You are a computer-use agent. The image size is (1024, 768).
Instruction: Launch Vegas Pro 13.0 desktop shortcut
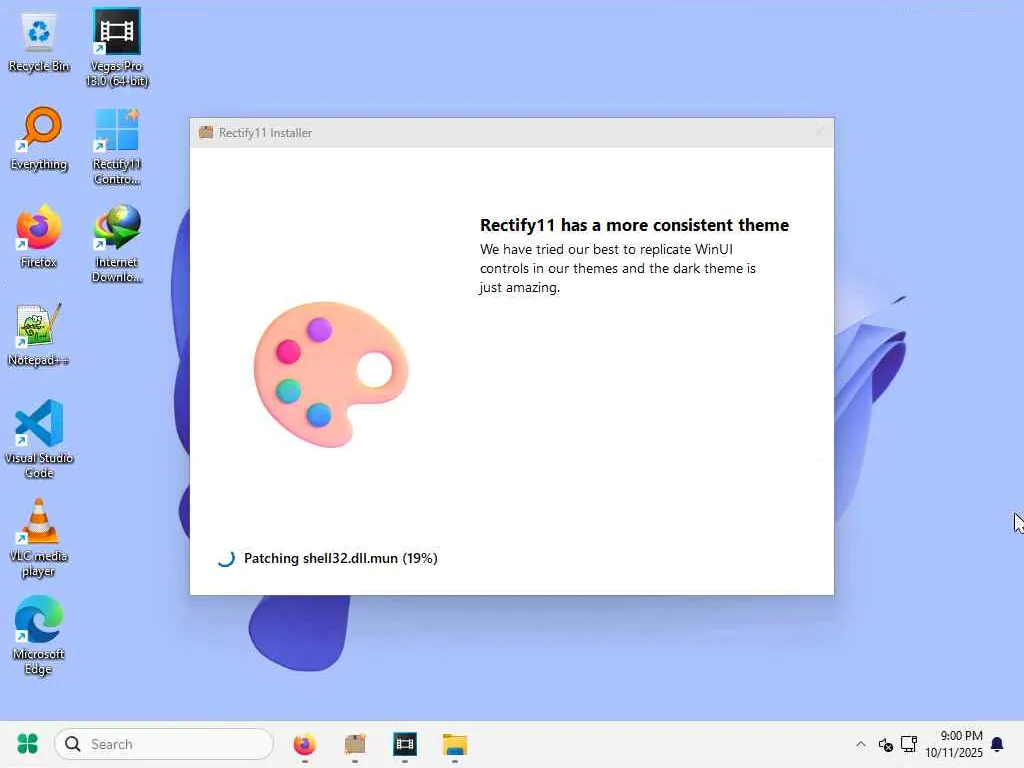(117, 47)
